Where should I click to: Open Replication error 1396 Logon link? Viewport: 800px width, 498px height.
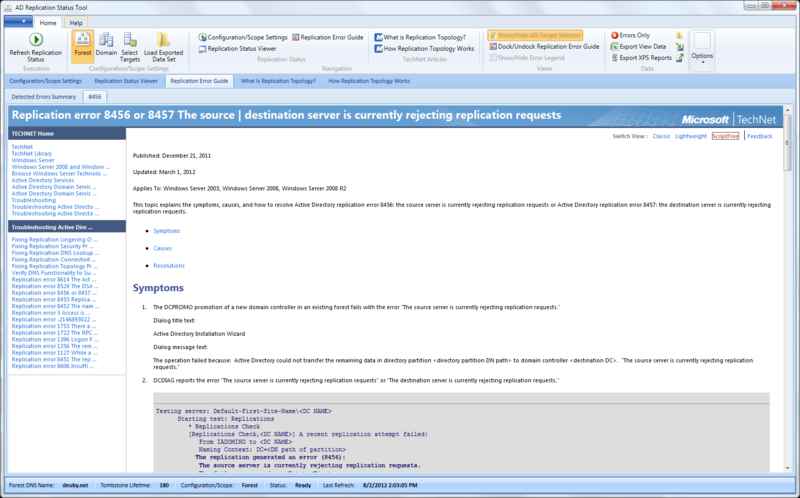(55, 339)
